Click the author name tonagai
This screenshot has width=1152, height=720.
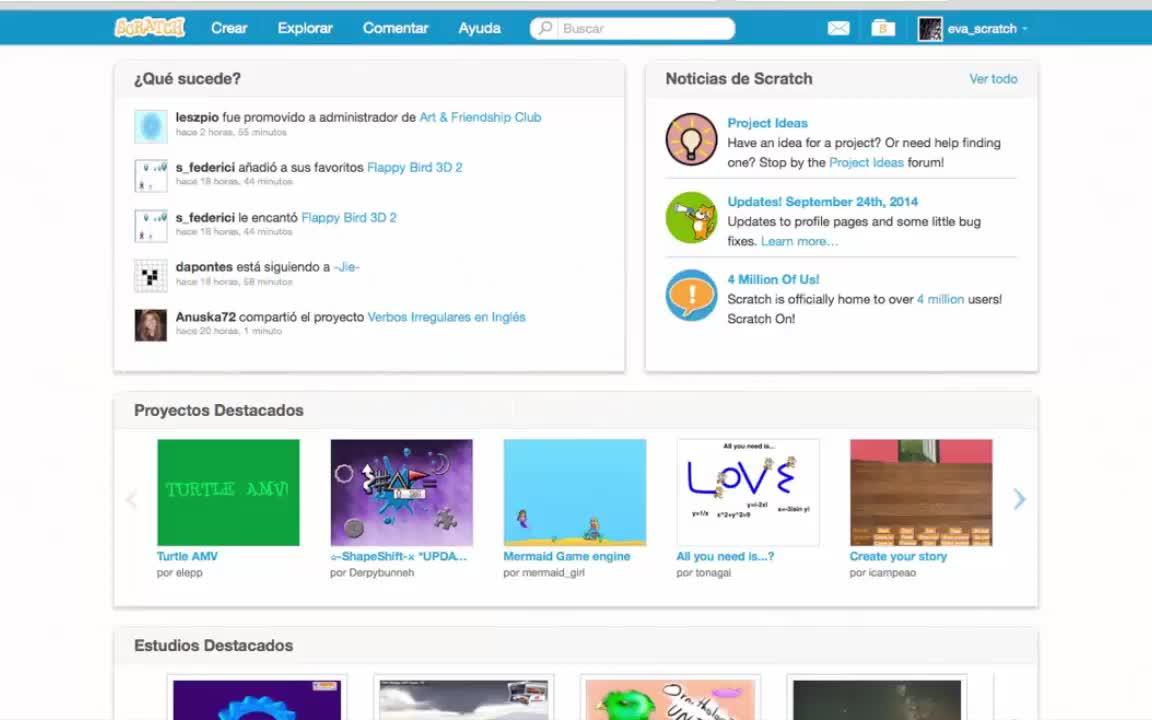click(713, 572)
